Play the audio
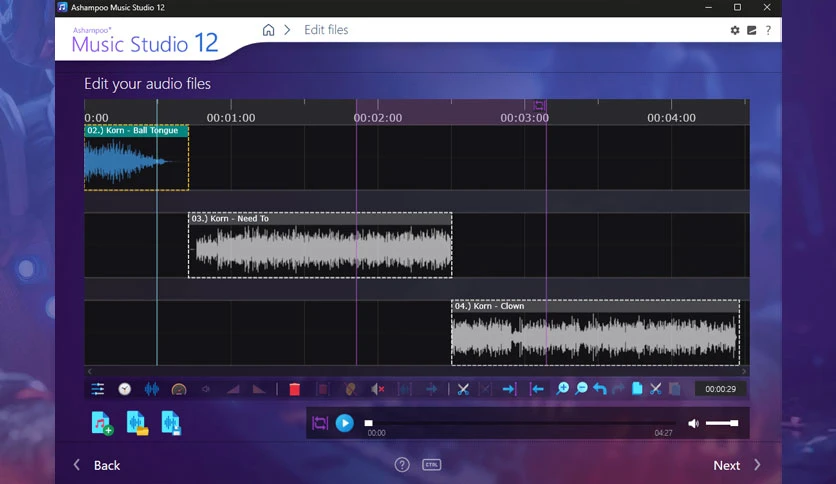 pos(344,423)
